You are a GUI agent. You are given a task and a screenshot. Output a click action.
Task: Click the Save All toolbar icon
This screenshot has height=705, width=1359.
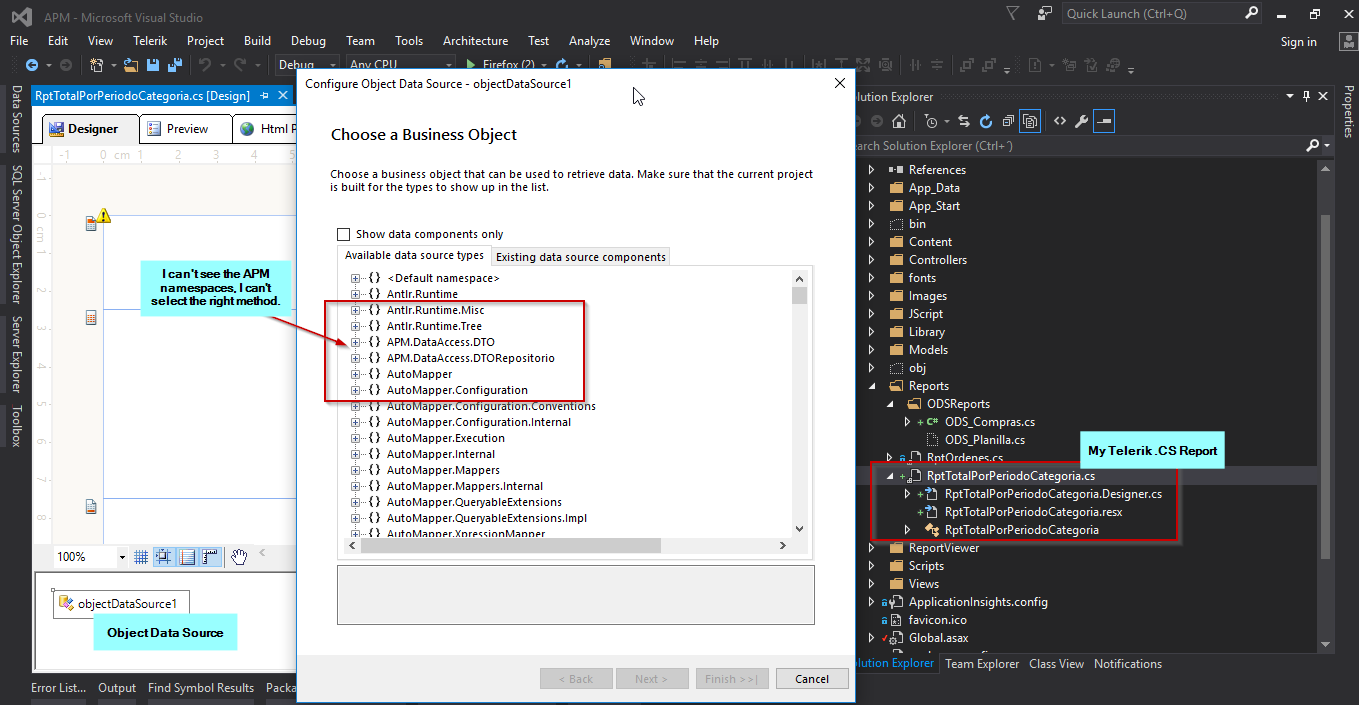[x=175, y=65]
